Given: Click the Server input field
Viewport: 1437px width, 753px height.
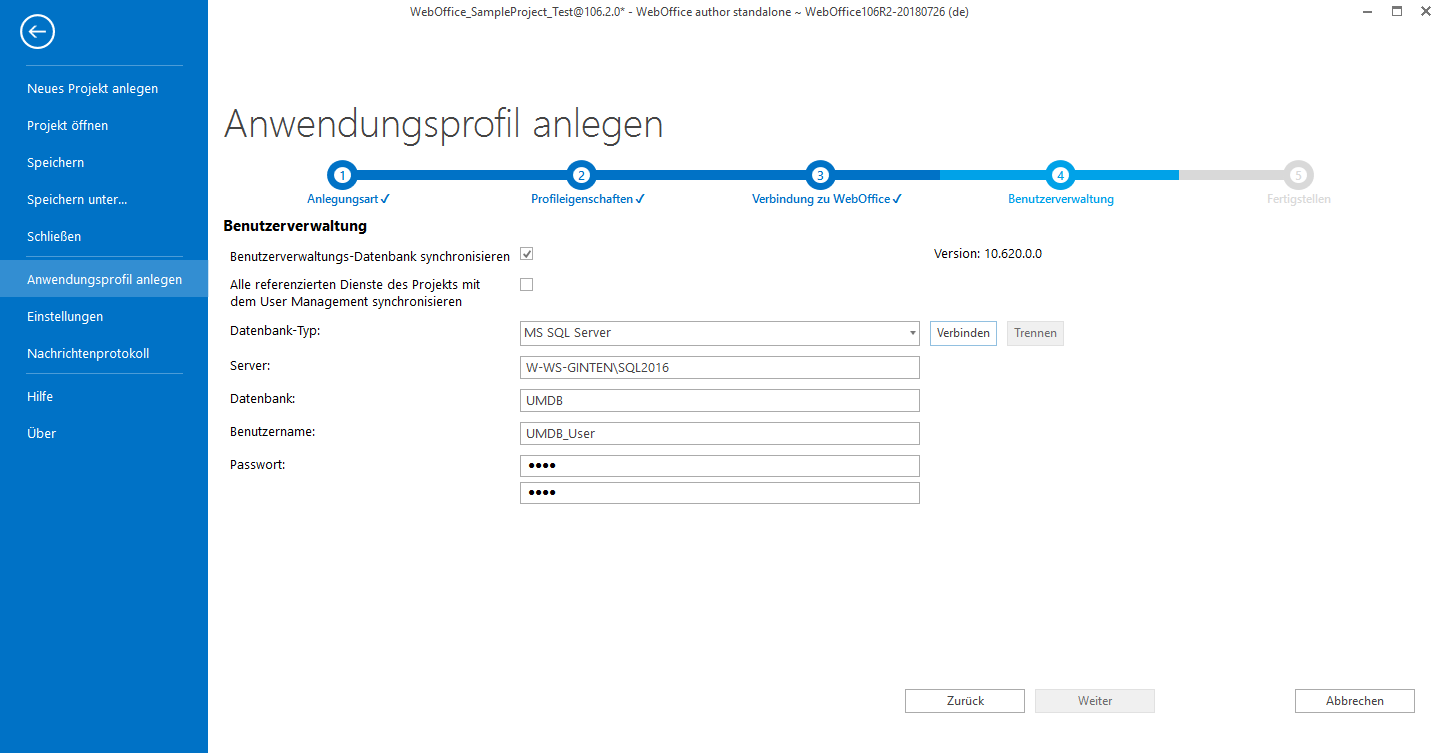Looking at the screenshot, I should (x=719, y=367).
